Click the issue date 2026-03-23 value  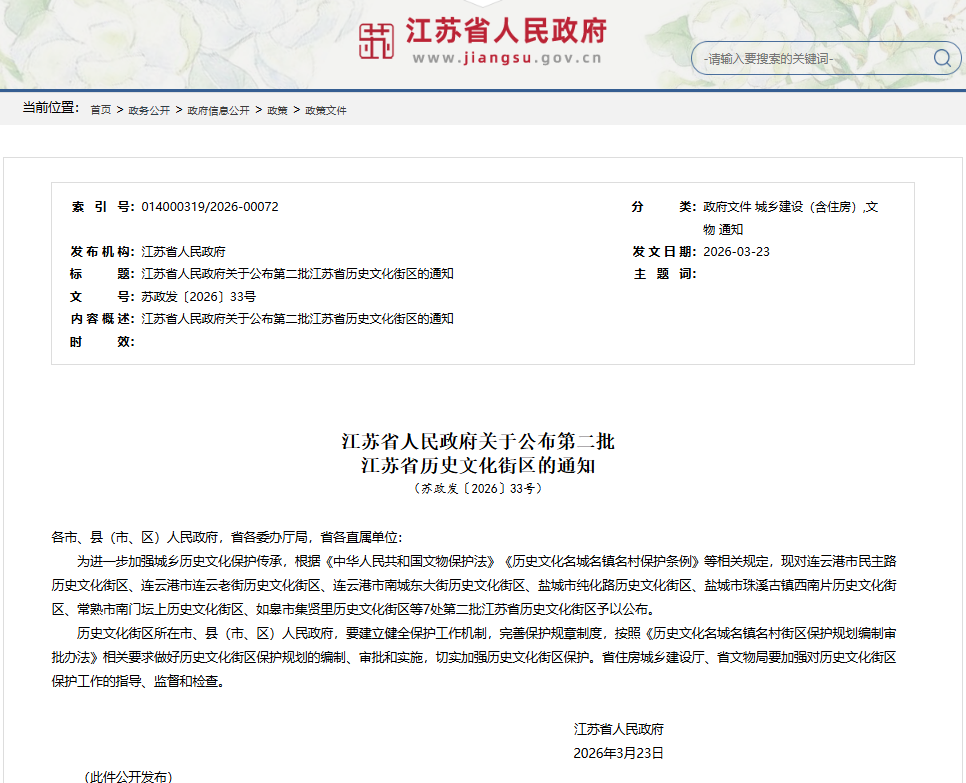pyautogui.click(x=736, y=252)
